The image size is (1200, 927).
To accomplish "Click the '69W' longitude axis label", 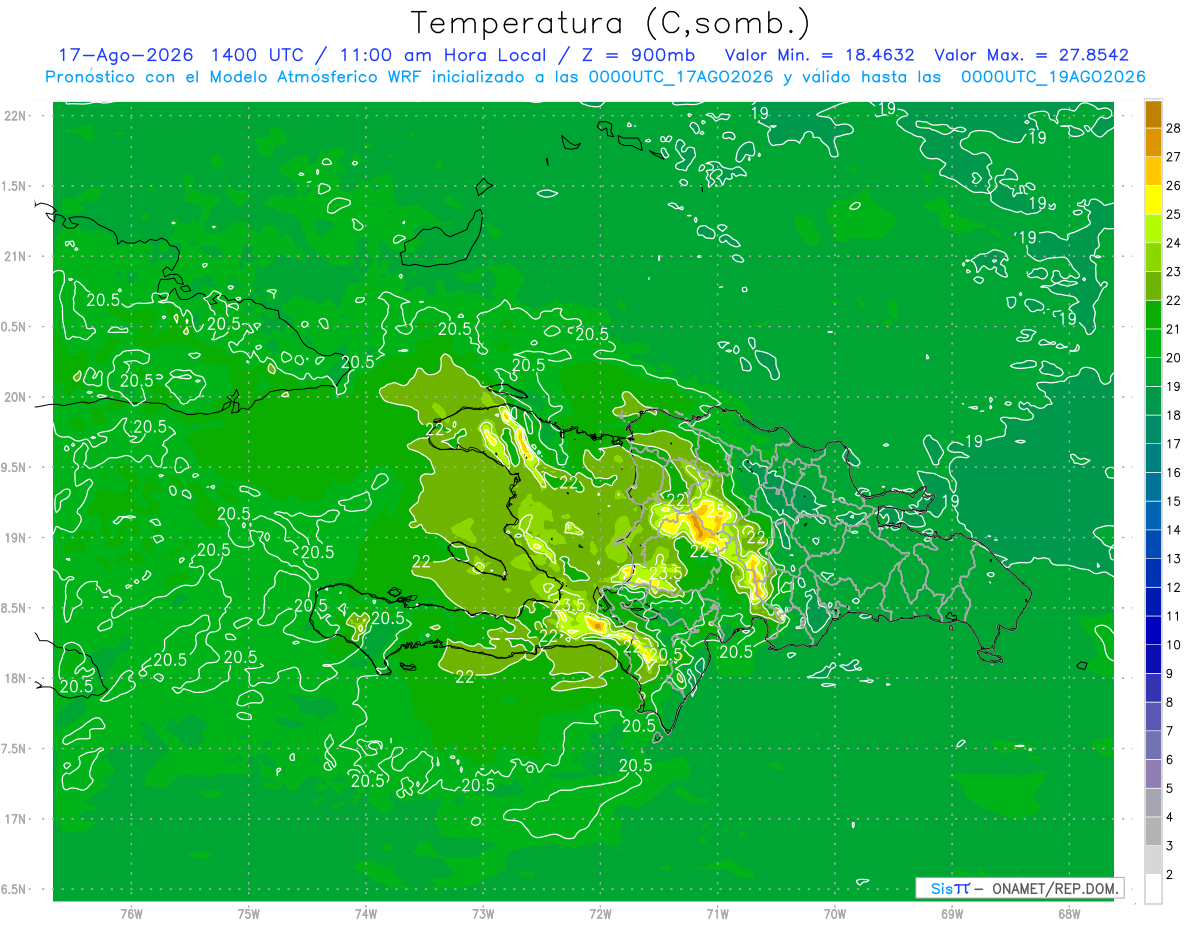I will (x=952, y=914).
